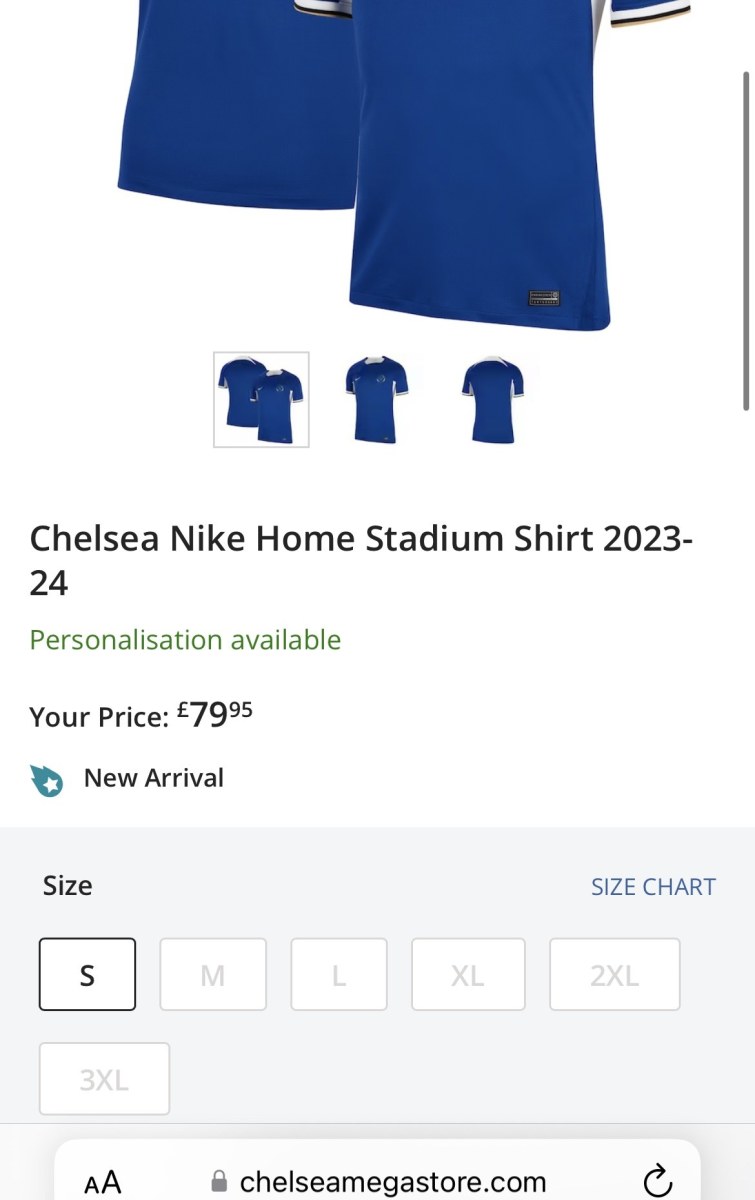Viewport: 755px width, 1200px height.
Task: Tap the padlock icon in address bar
Action: [219, 1183]
